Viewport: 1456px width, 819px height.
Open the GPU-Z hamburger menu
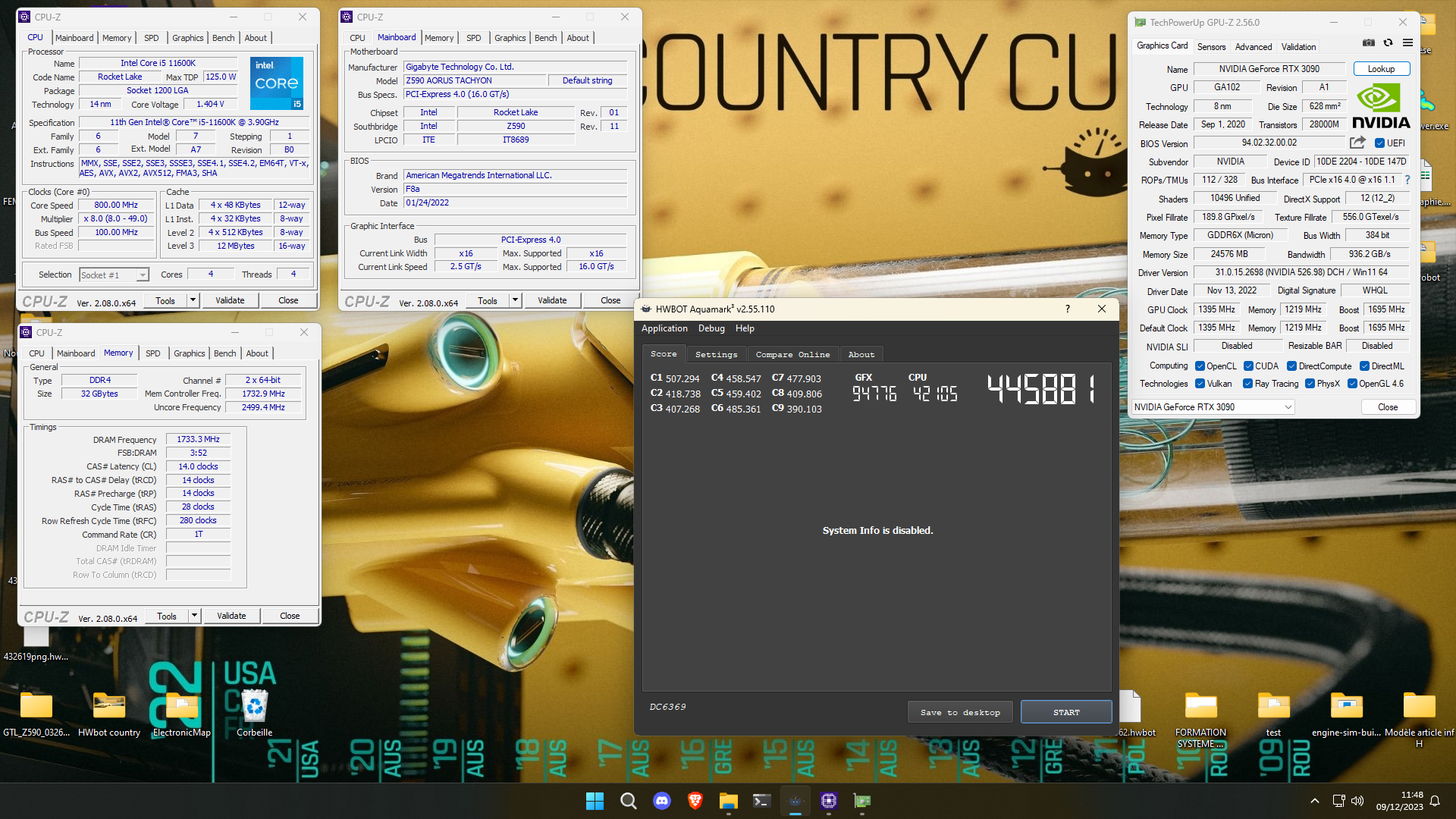click(x=1407, y=43)
